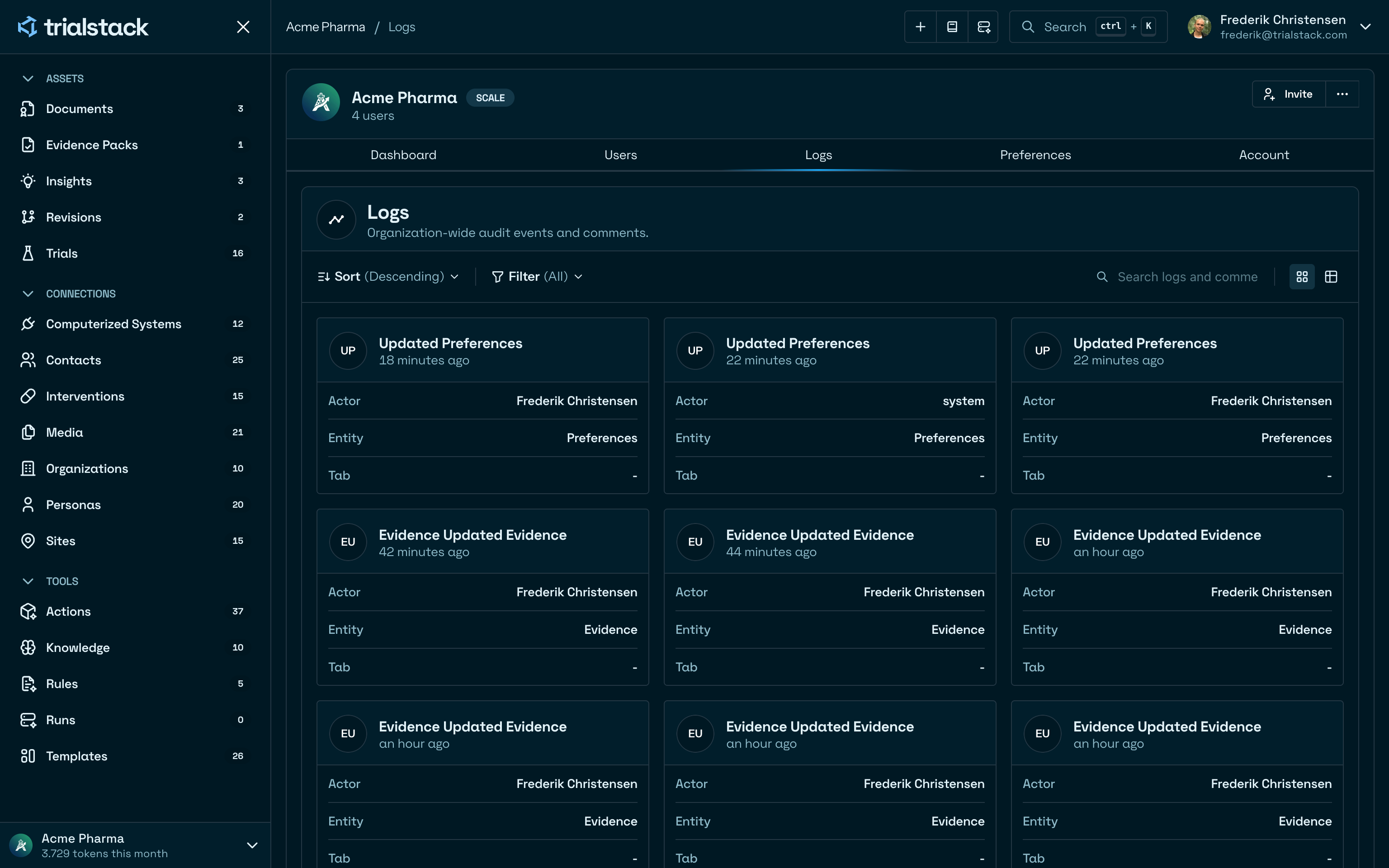Click Acme Pharma breadcrumb link
The image size is (1389, 868).
326,27
